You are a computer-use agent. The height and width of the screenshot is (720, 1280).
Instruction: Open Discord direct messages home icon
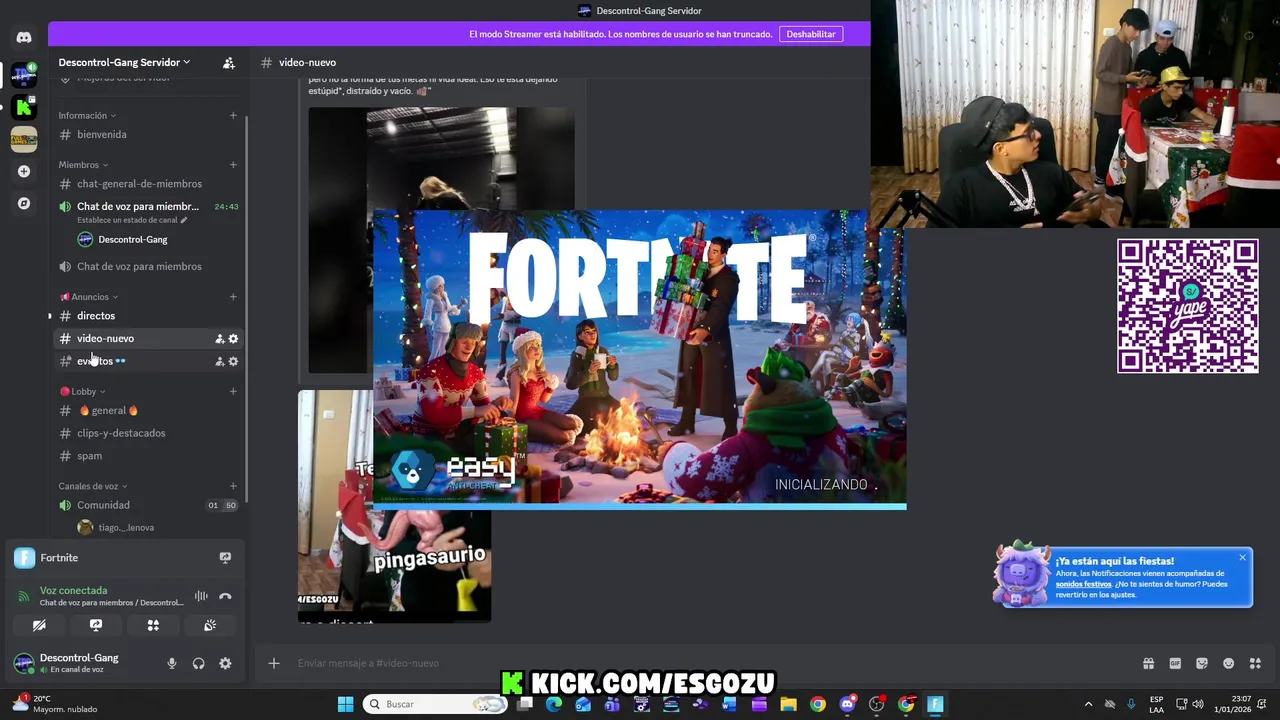click(24, 38)
